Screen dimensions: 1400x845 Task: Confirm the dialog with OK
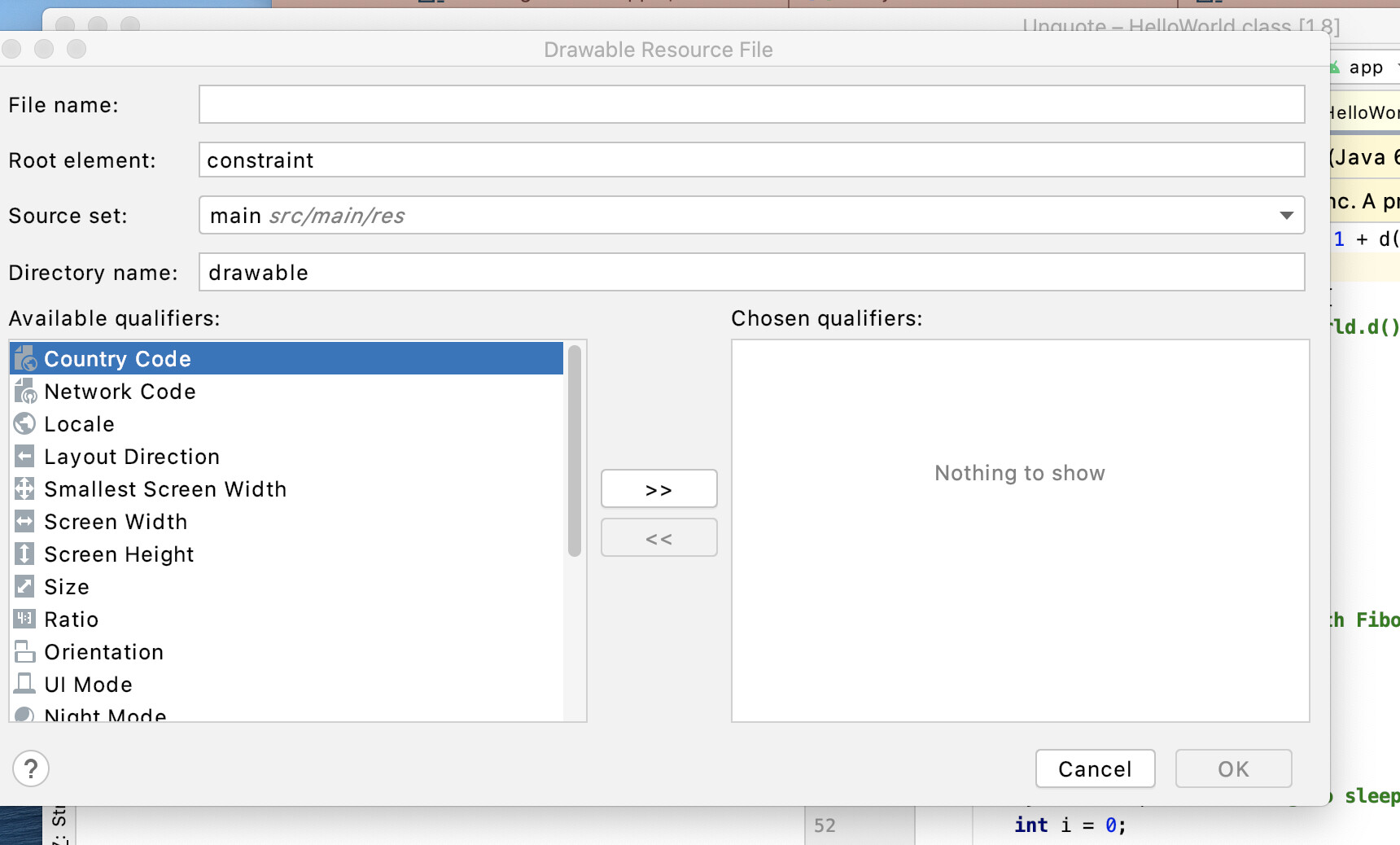tap(1233, 769)
